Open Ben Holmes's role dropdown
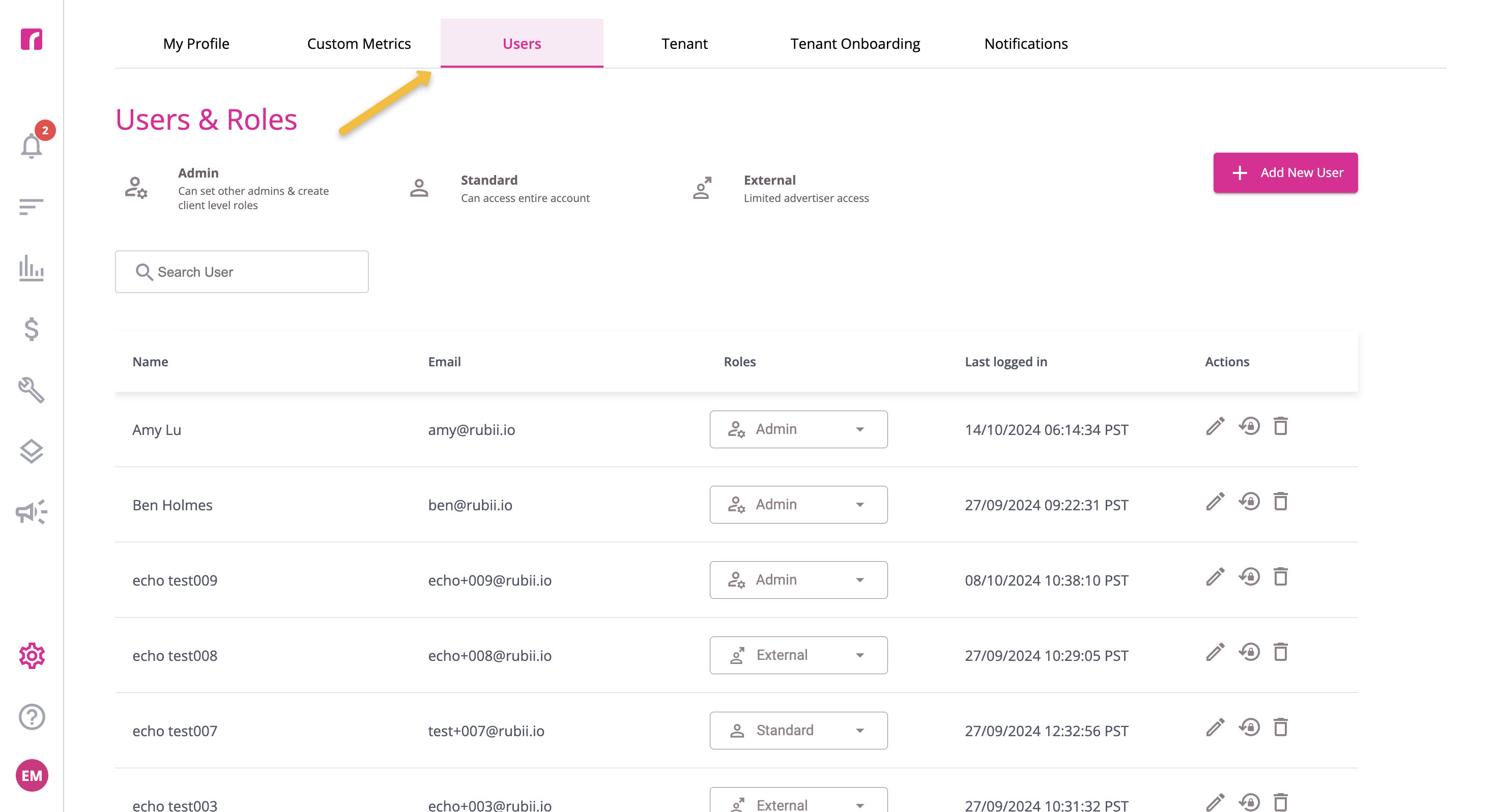The image size is (1496, 812). click(x=798, y=505)
